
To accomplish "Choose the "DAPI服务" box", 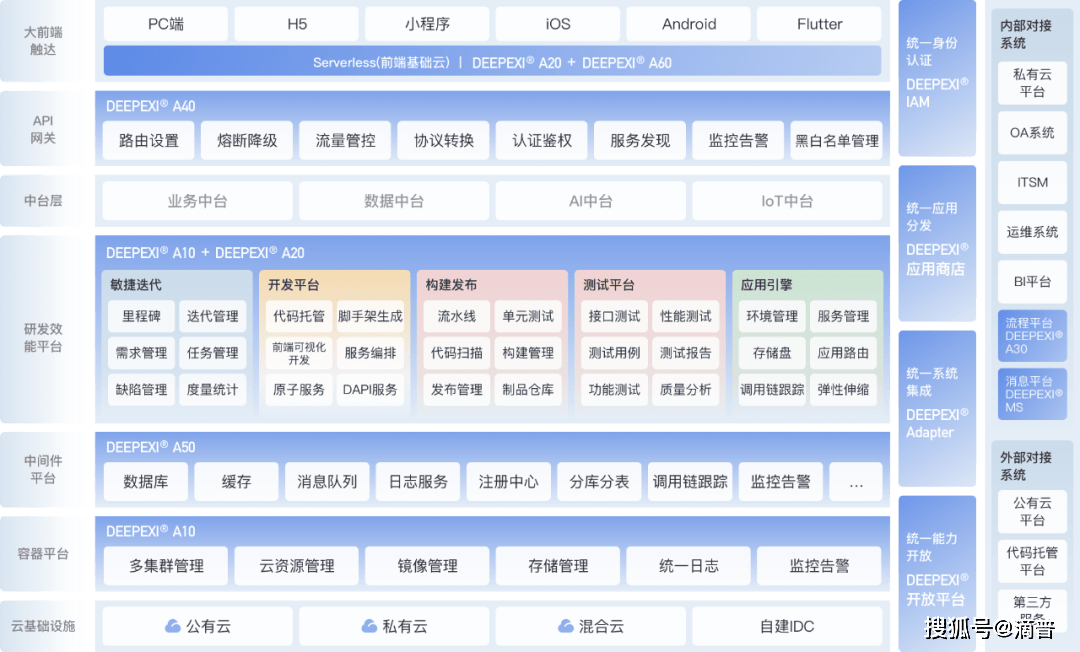I will pos(371,389).
